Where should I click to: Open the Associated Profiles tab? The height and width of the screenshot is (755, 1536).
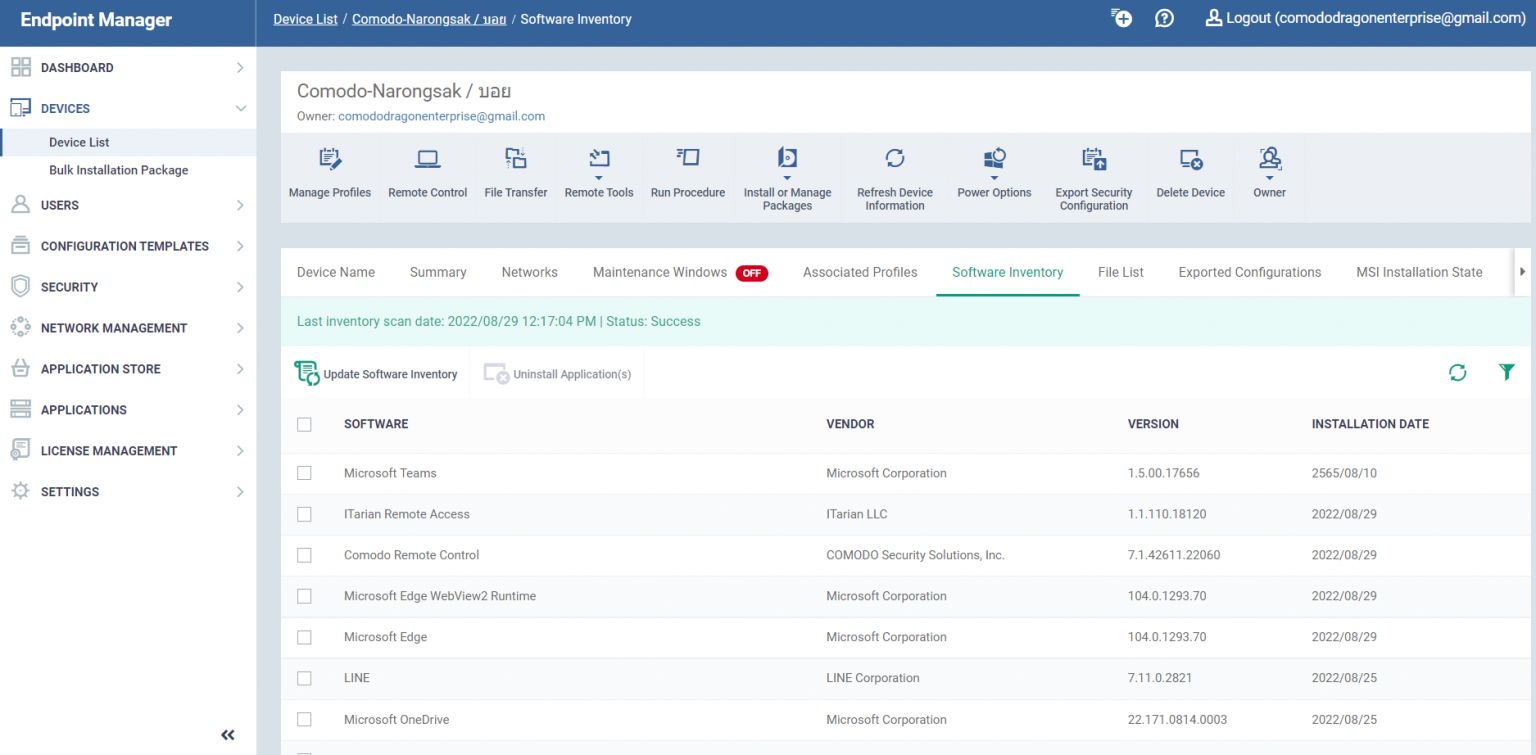pos(860,272)
